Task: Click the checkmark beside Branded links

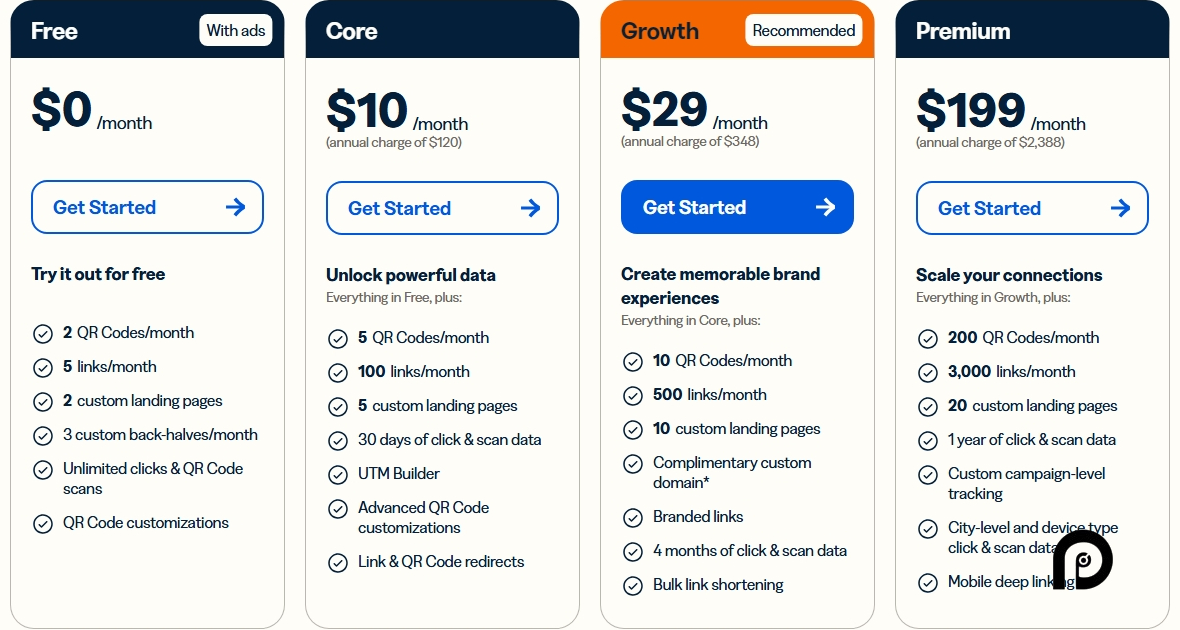Action: [633, 517]
